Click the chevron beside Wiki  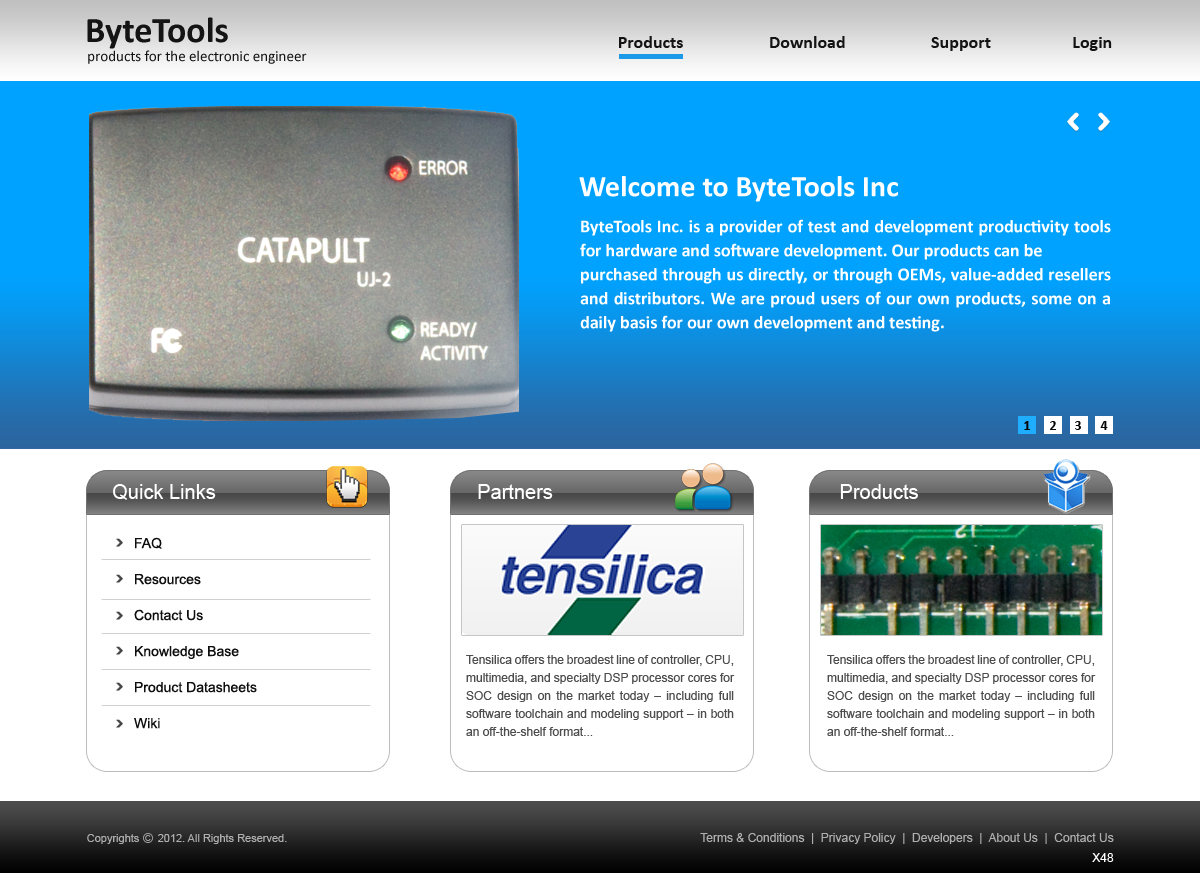[120, 723]
